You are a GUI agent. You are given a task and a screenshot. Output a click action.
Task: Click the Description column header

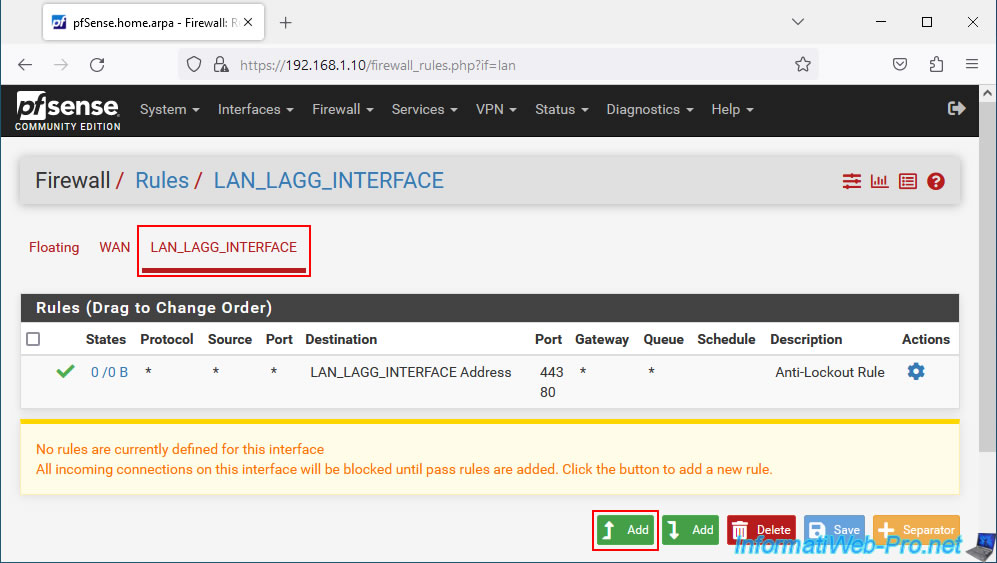click(x=806, y=339)
